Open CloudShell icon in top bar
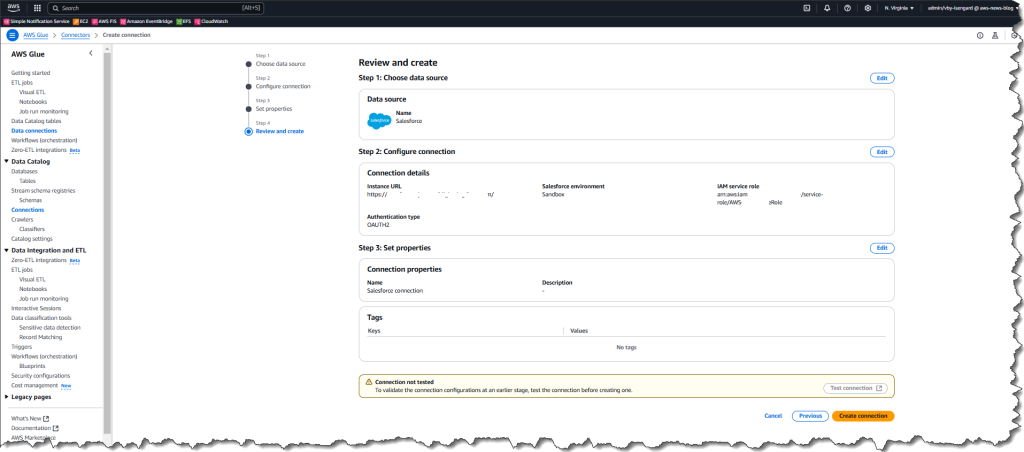The image size is (1024, 452). pyautogui.click(x=807, y=8)
